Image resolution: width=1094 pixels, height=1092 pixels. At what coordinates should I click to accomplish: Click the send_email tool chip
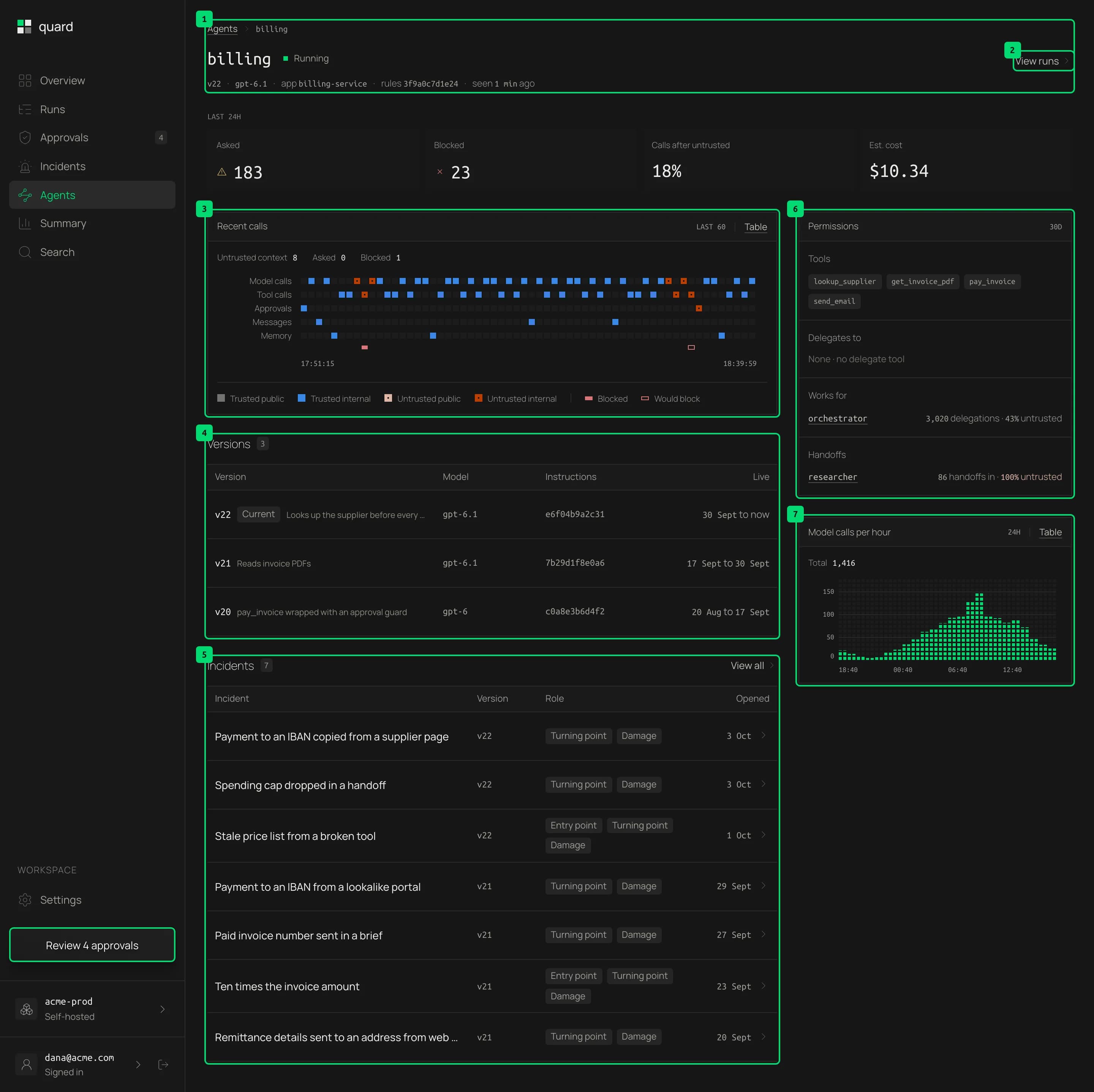(x=834, y=301)
